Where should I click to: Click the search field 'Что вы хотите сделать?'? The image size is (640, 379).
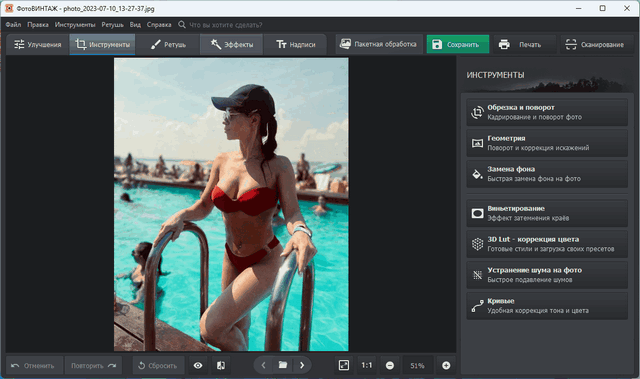pyautogui.click(x=226, y=25)
